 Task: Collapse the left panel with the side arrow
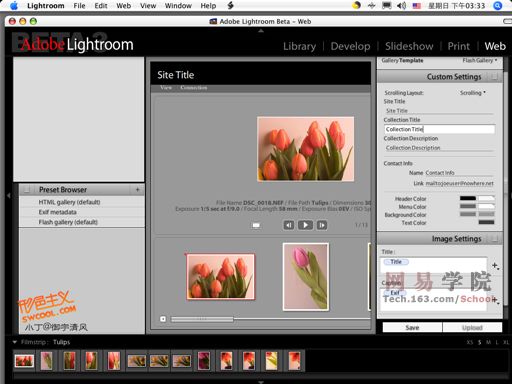[9, 195]
